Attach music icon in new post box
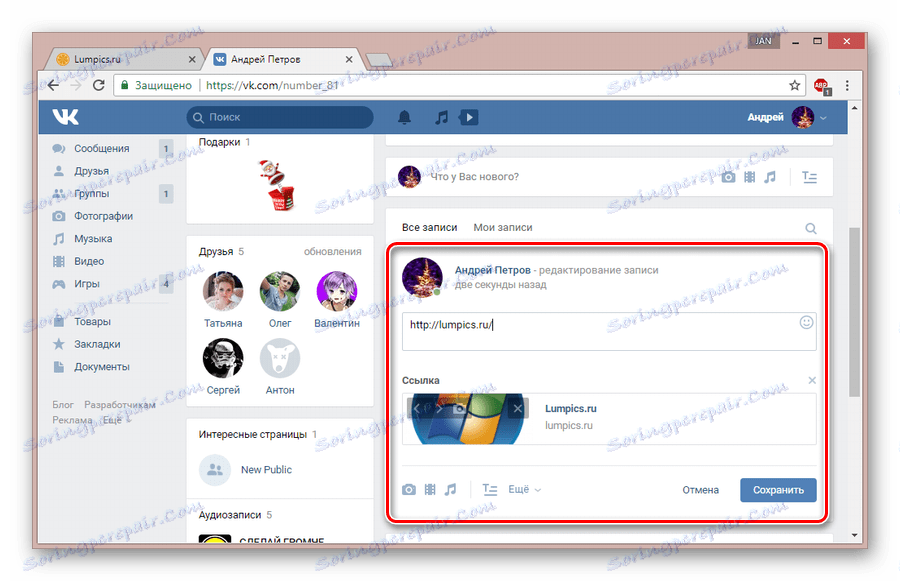The height and width of the screenshot is (581, 900). [x=770, y=177]
